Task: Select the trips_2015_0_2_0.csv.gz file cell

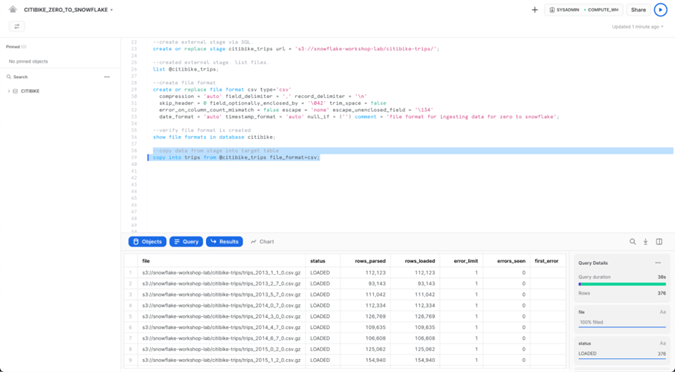Action: (x=221, y=349)
